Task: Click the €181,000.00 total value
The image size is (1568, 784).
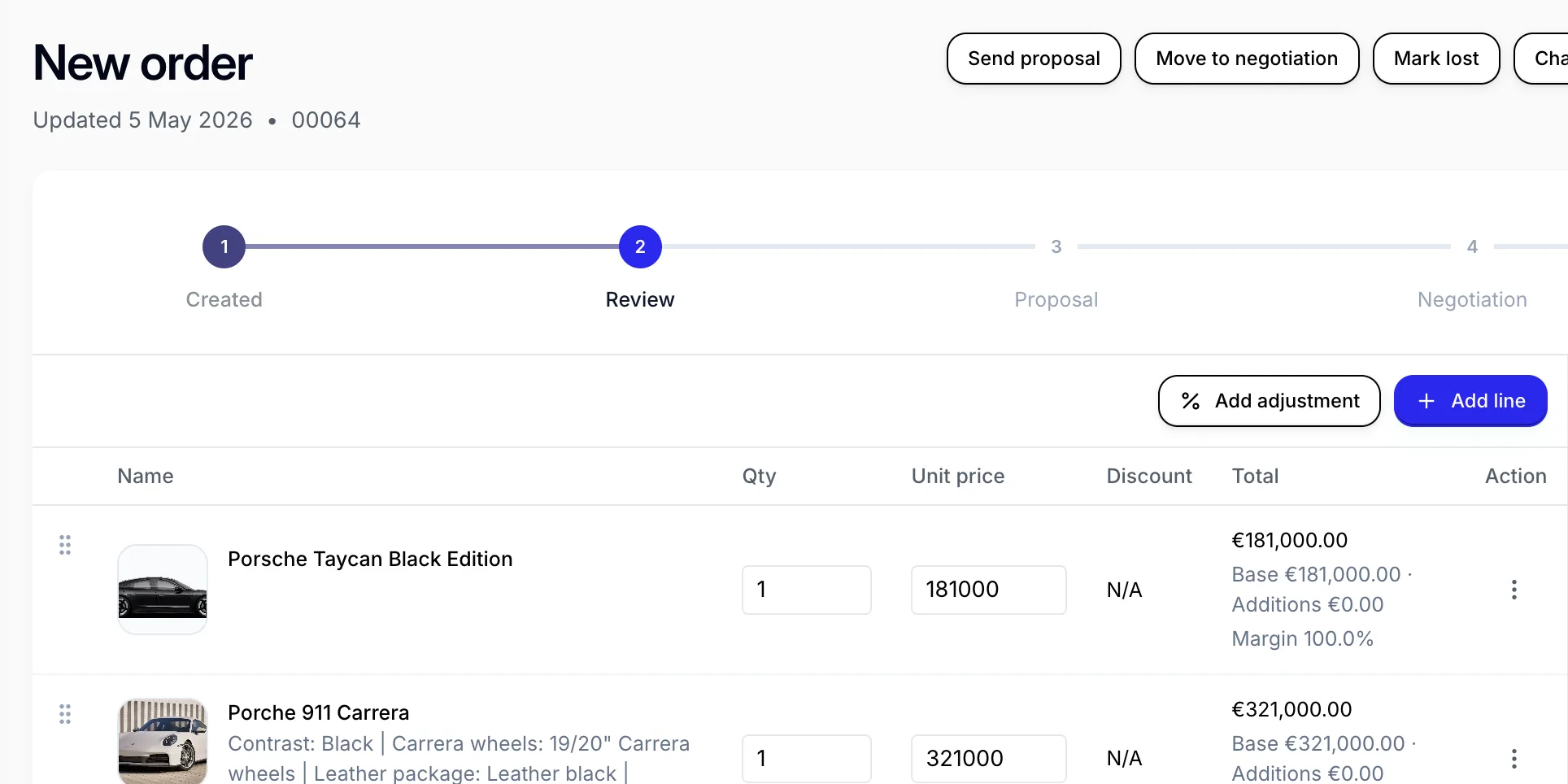Action: (1290, 541)
